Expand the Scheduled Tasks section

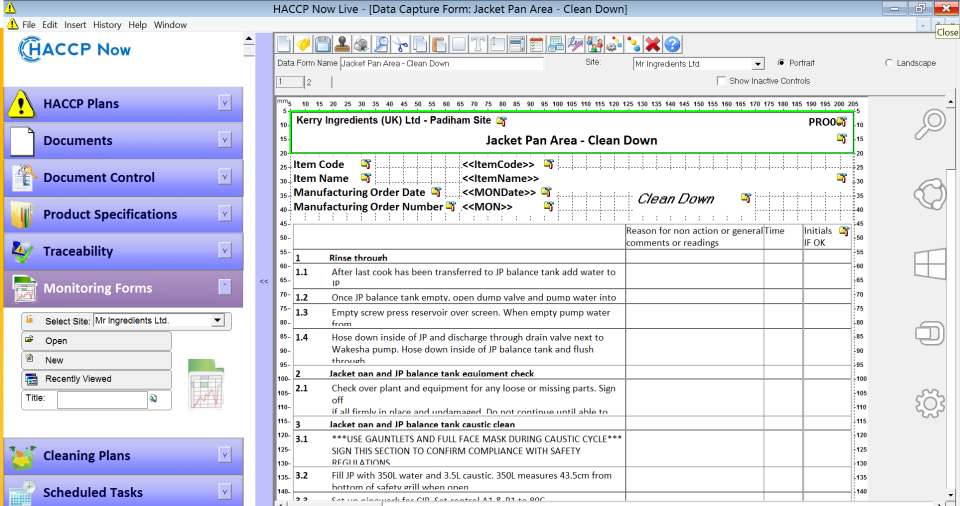225,491
